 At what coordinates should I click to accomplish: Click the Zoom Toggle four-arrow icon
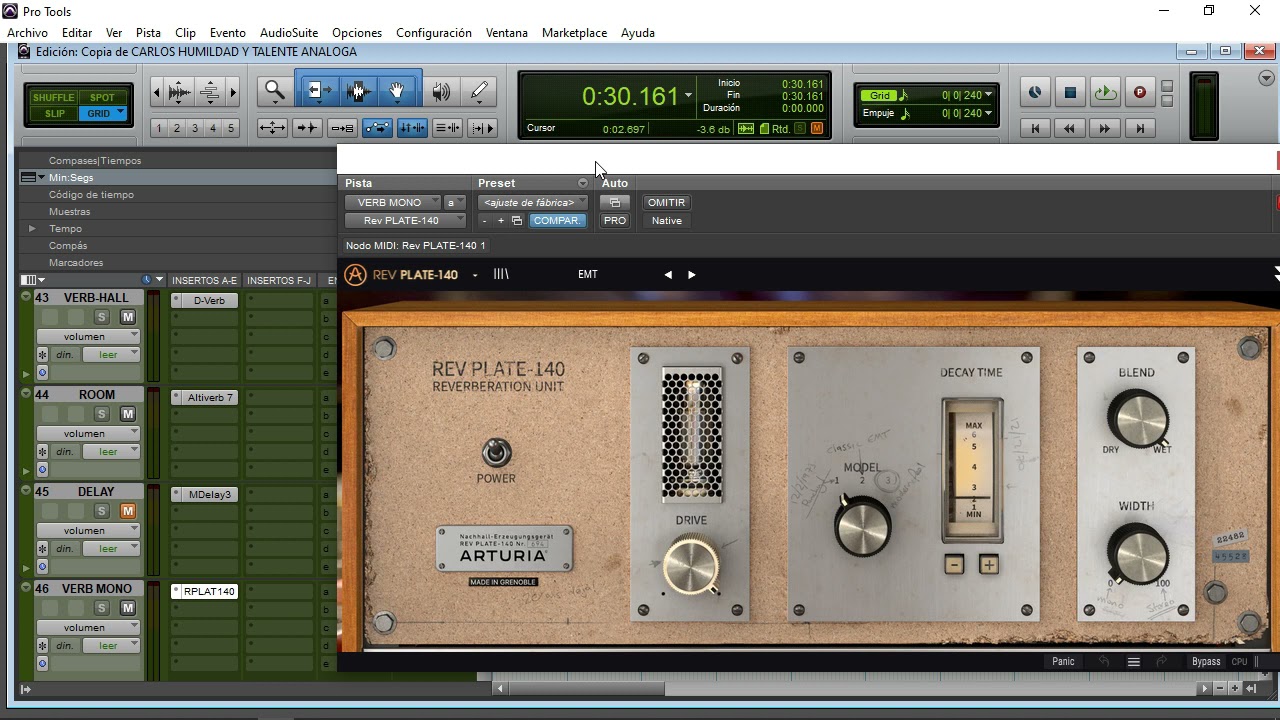click(272, 128)
